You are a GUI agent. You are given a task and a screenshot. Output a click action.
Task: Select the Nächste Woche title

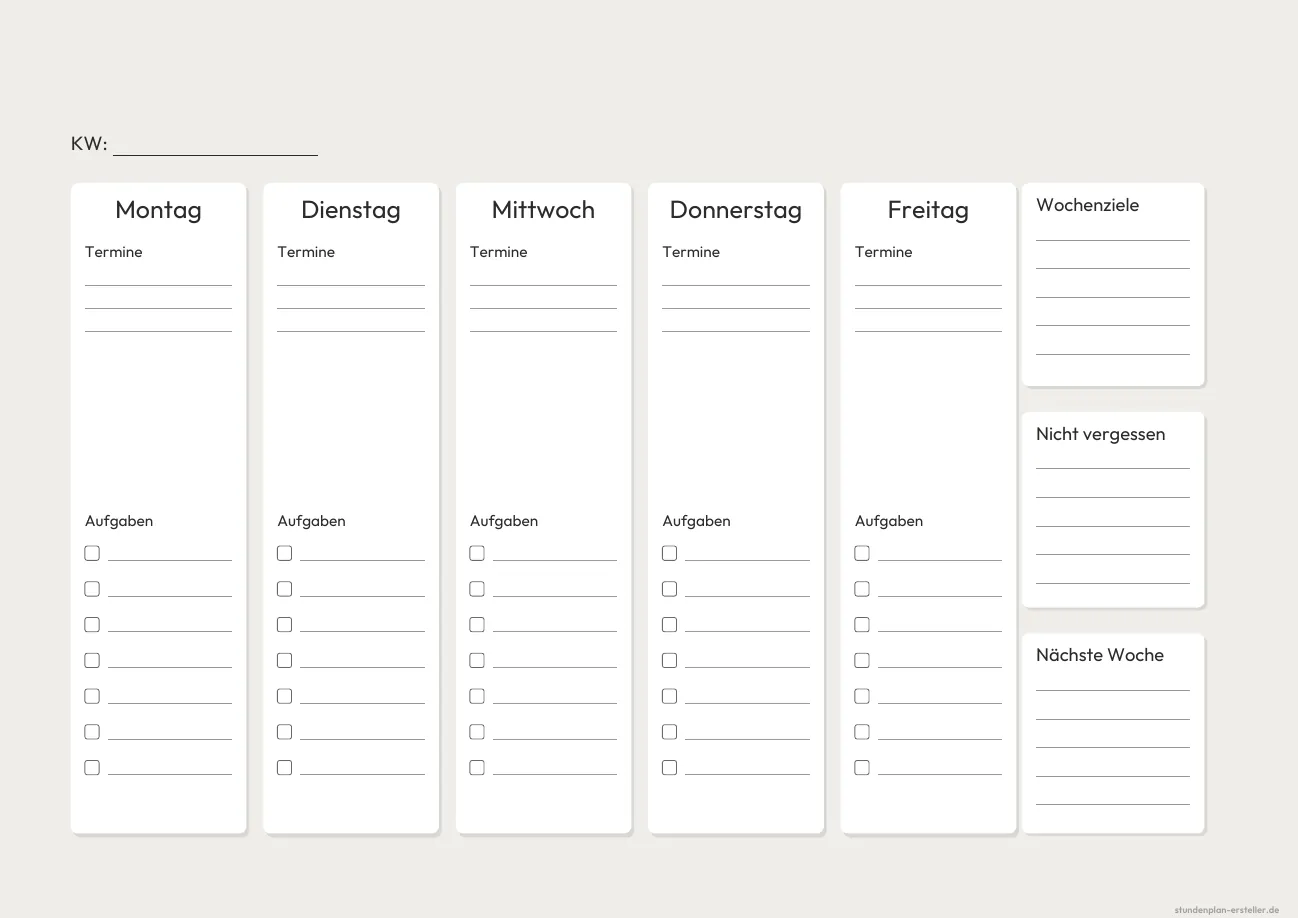(1100, 655)
